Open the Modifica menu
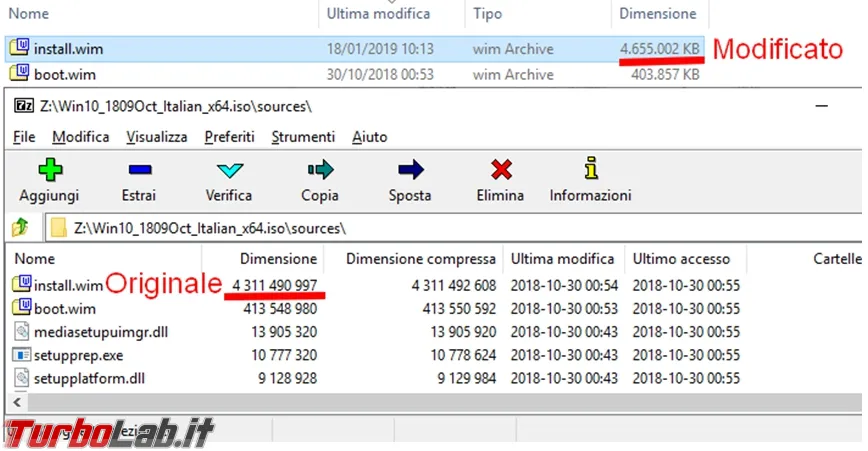The image size is (868, 451). 81,137
